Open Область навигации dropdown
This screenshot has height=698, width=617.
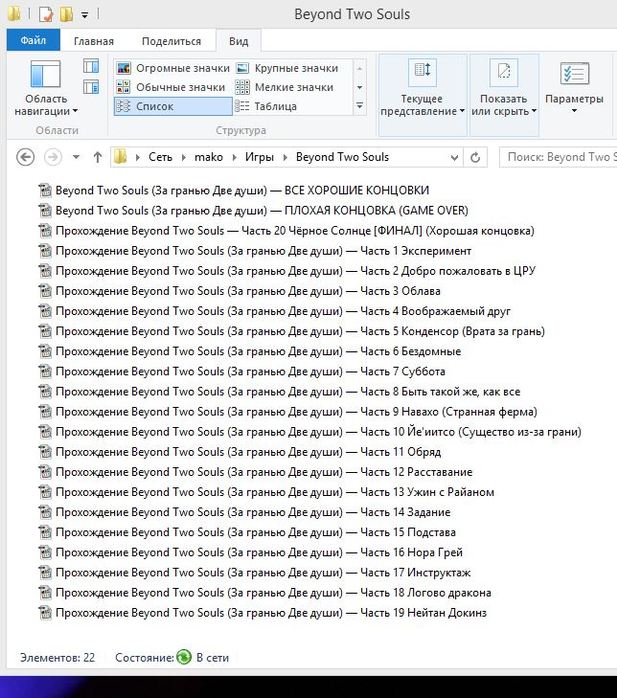(45, 89)
